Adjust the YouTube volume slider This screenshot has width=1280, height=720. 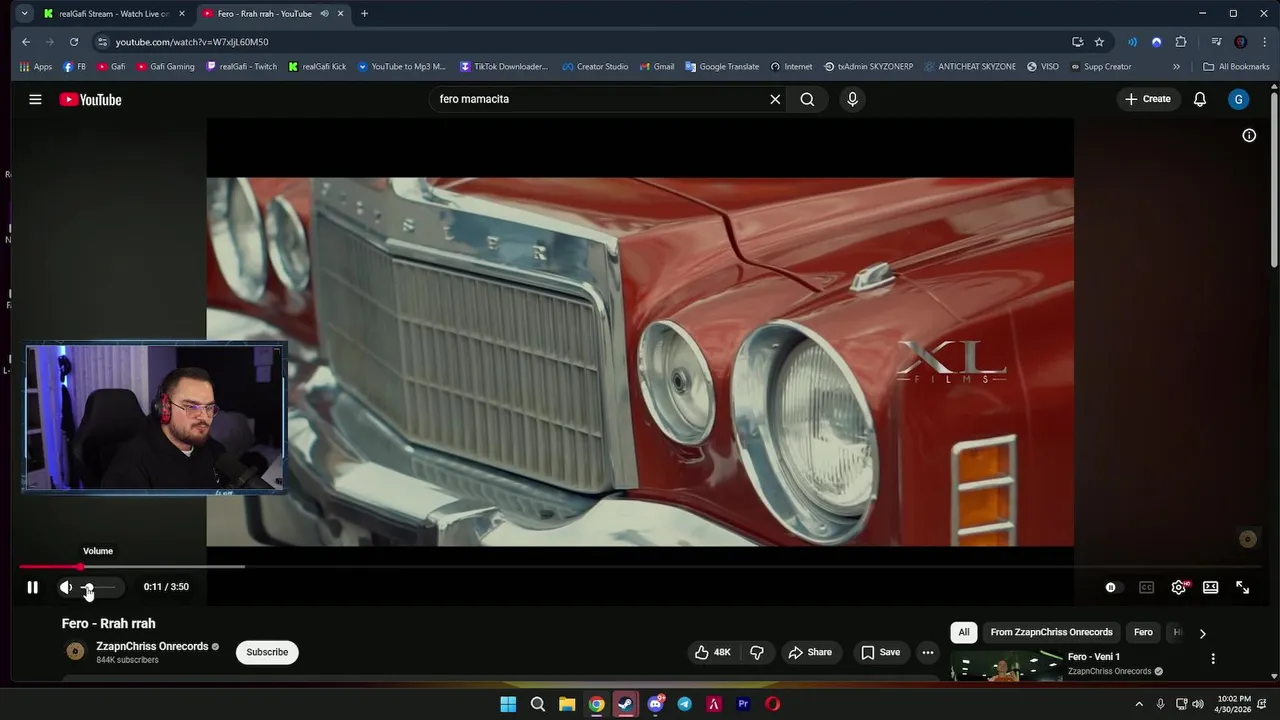[99, 587]
